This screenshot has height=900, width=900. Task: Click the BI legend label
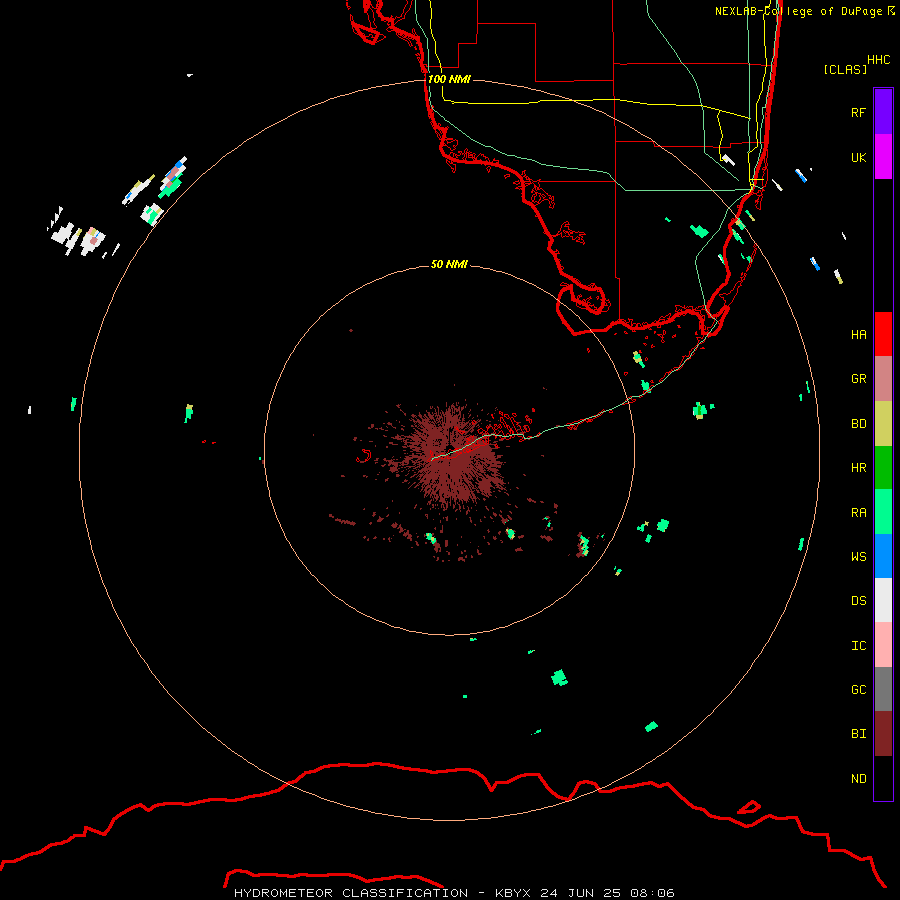tap(858, 734)
